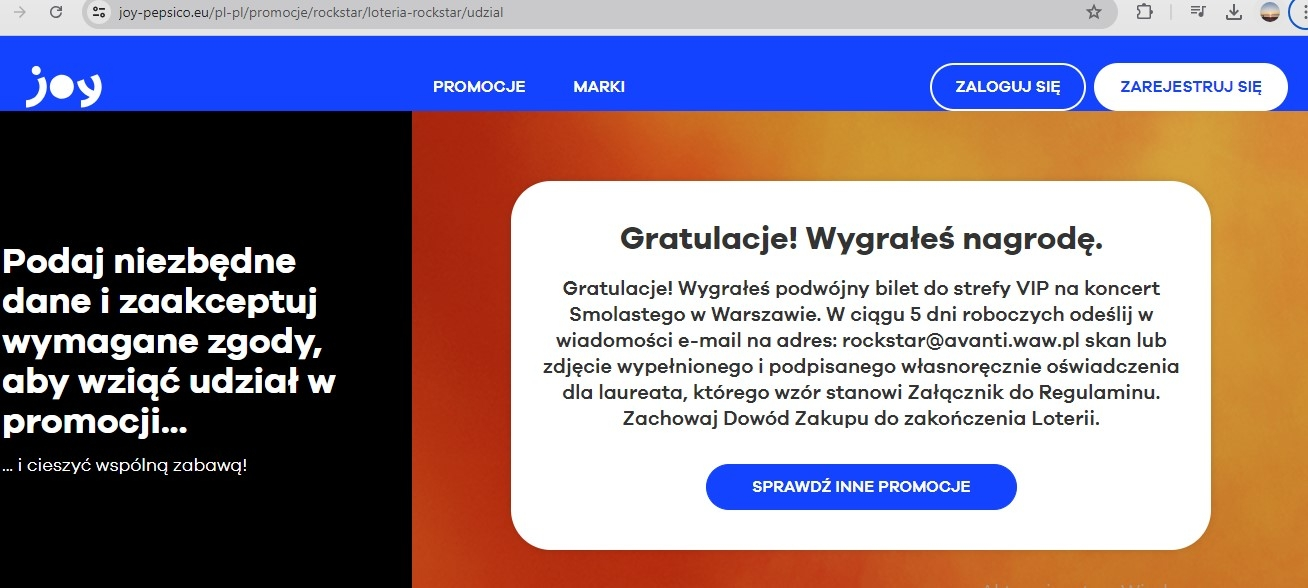
Task: Open the media controls icon
Action: click(1198, 12)
